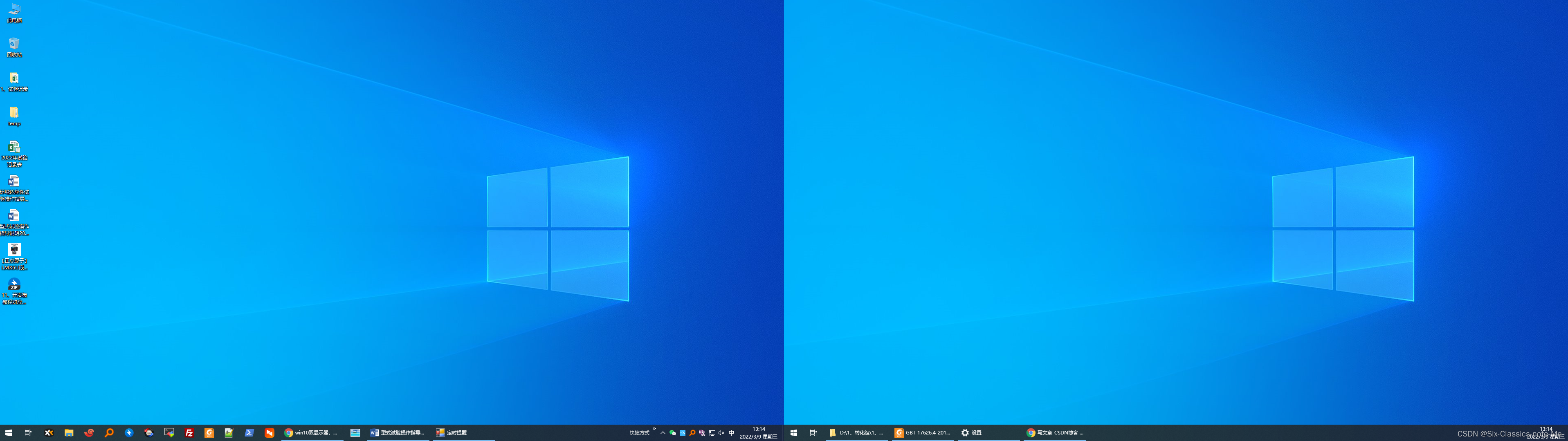Expand the 快捷方式 toolbar chevron
The width and height of the screenshot is (1568, 441).
(x=654, y=429)
